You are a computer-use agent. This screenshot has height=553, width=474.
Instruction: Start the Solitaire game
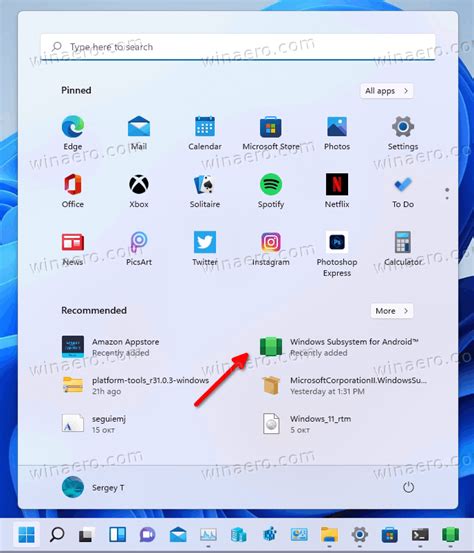(205, 191)
